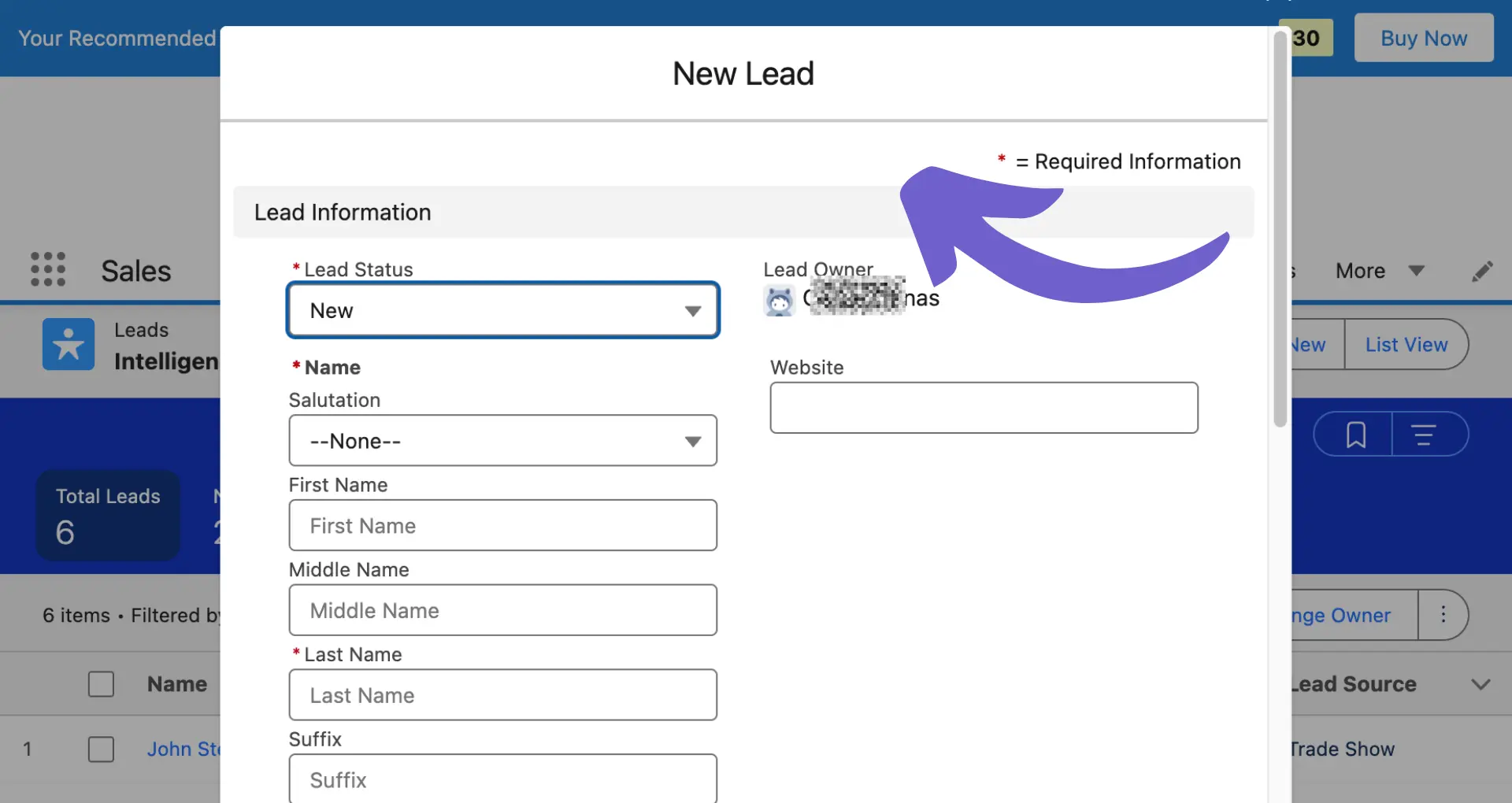Image resolution: width=1512 pixels, height=803 pixels.
Task: Open the three-dot overflow menu near Change Owner
Action: pyautogui.click(x=1443, y=615)
